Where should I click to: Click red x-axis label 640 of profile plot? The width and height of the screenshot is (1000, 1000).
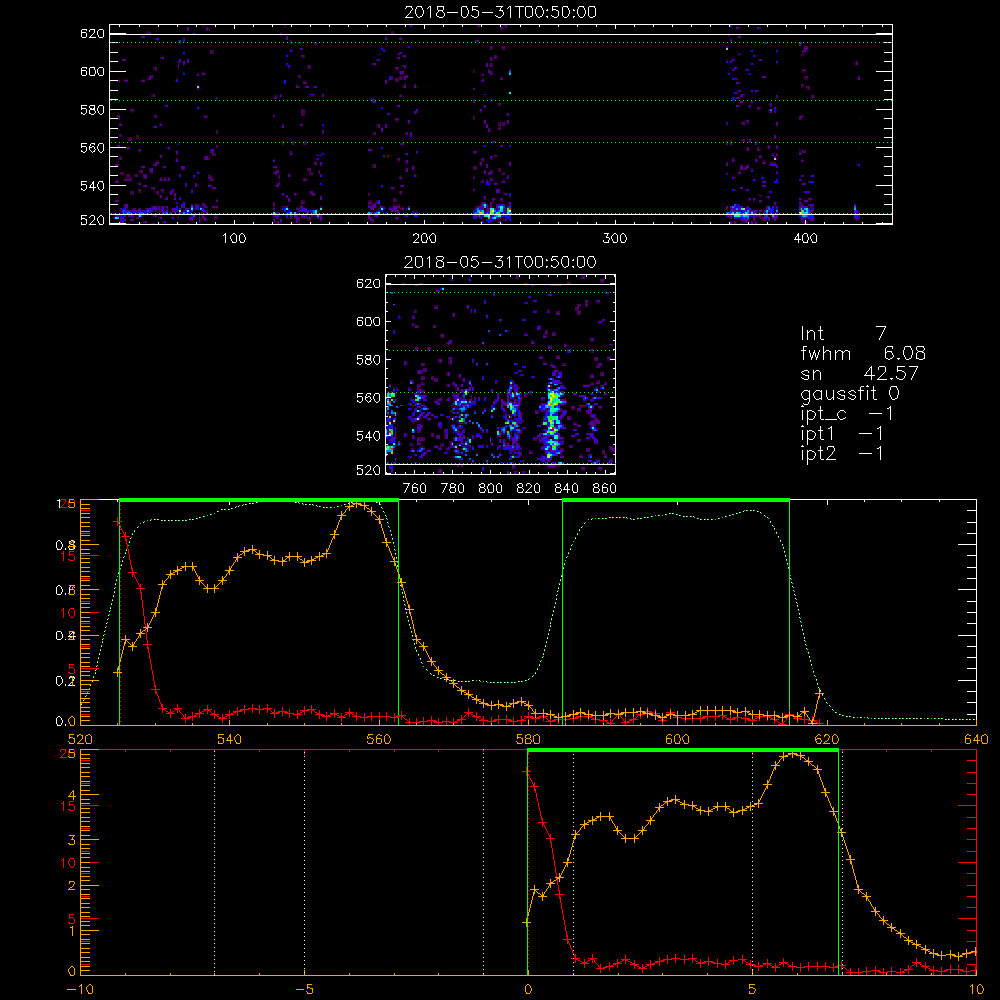(976, 739)
